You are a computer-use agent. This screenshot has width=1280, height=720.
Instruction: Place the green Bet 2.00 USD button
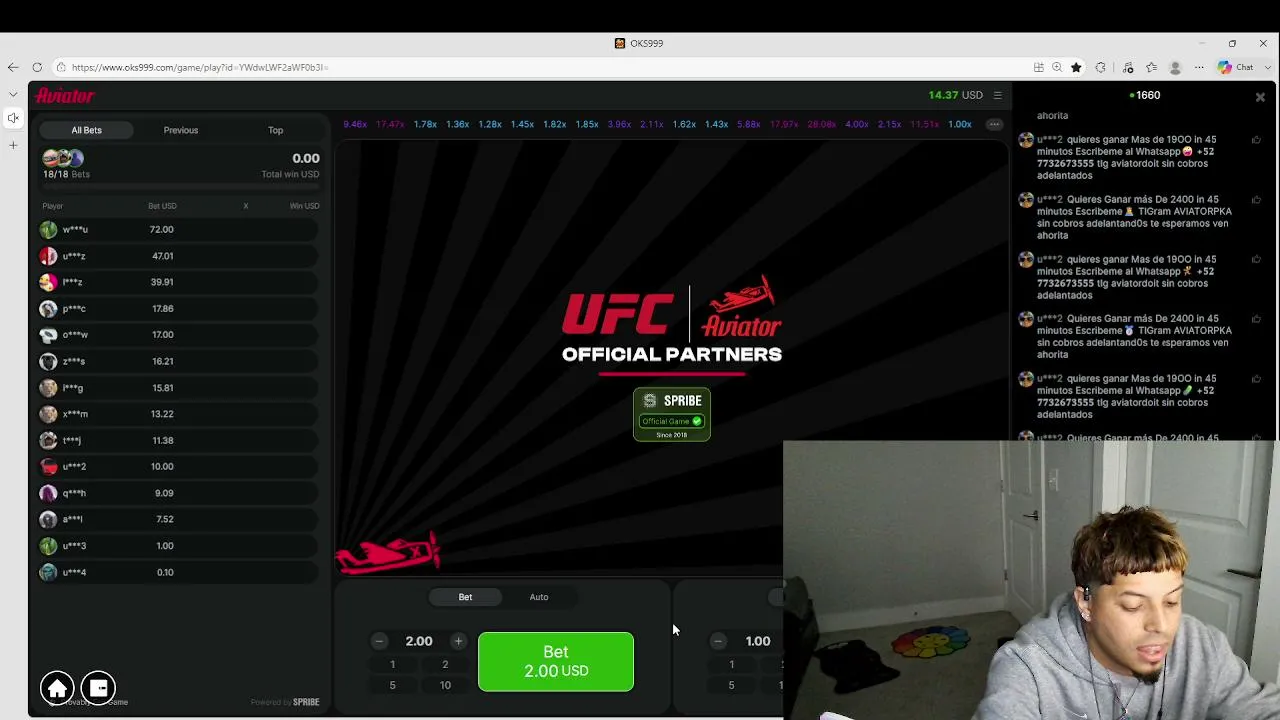click(x=556, y=661)
